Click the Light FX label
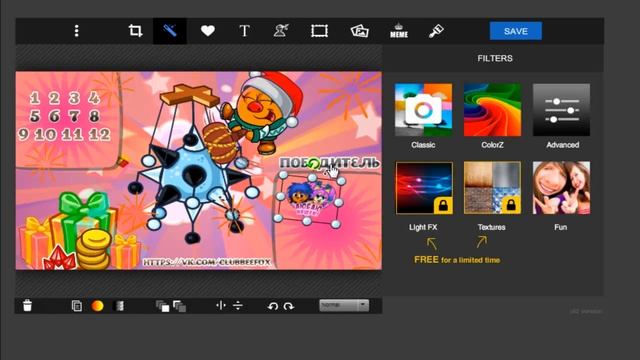This screenshot has height=360, width=640. coord(423,227)
